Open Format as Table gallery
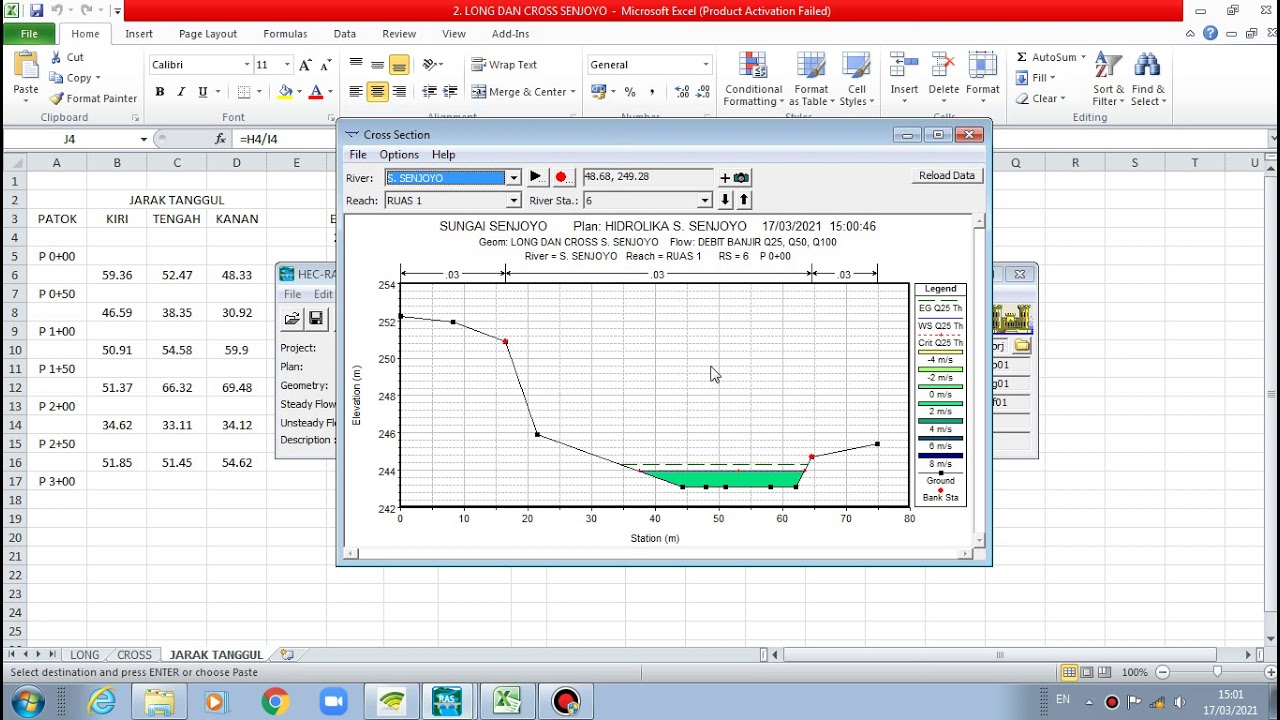 pos(811,79)
